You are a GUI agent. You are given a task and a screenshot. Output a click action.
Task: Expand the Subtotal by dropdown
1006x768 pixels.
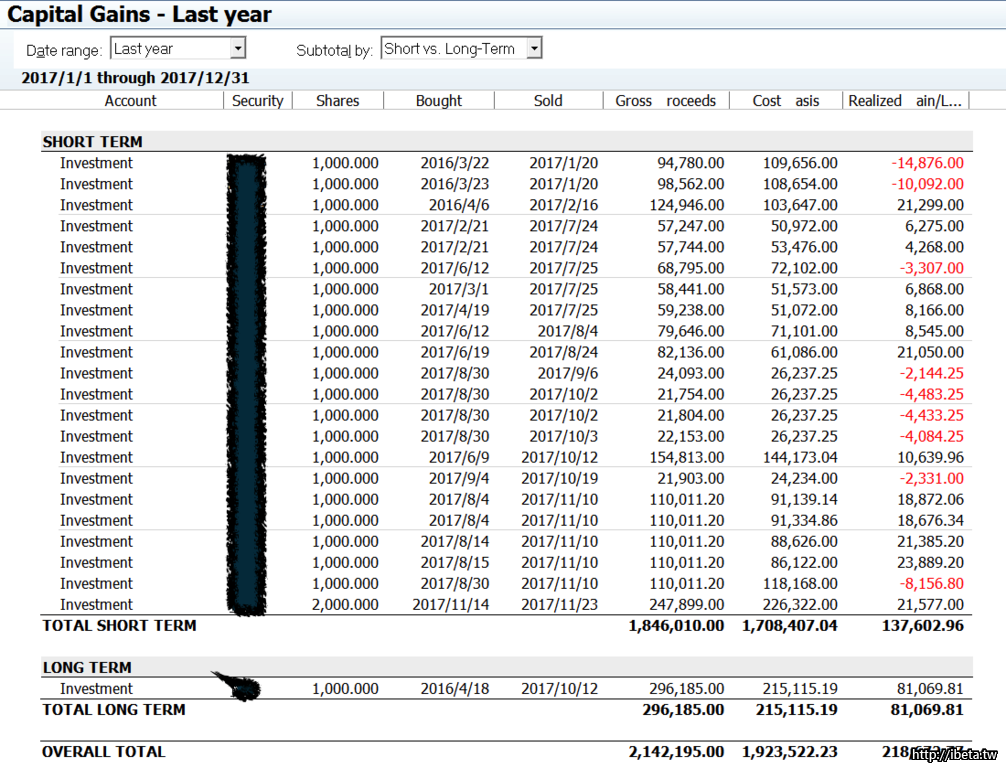[534, 48]
